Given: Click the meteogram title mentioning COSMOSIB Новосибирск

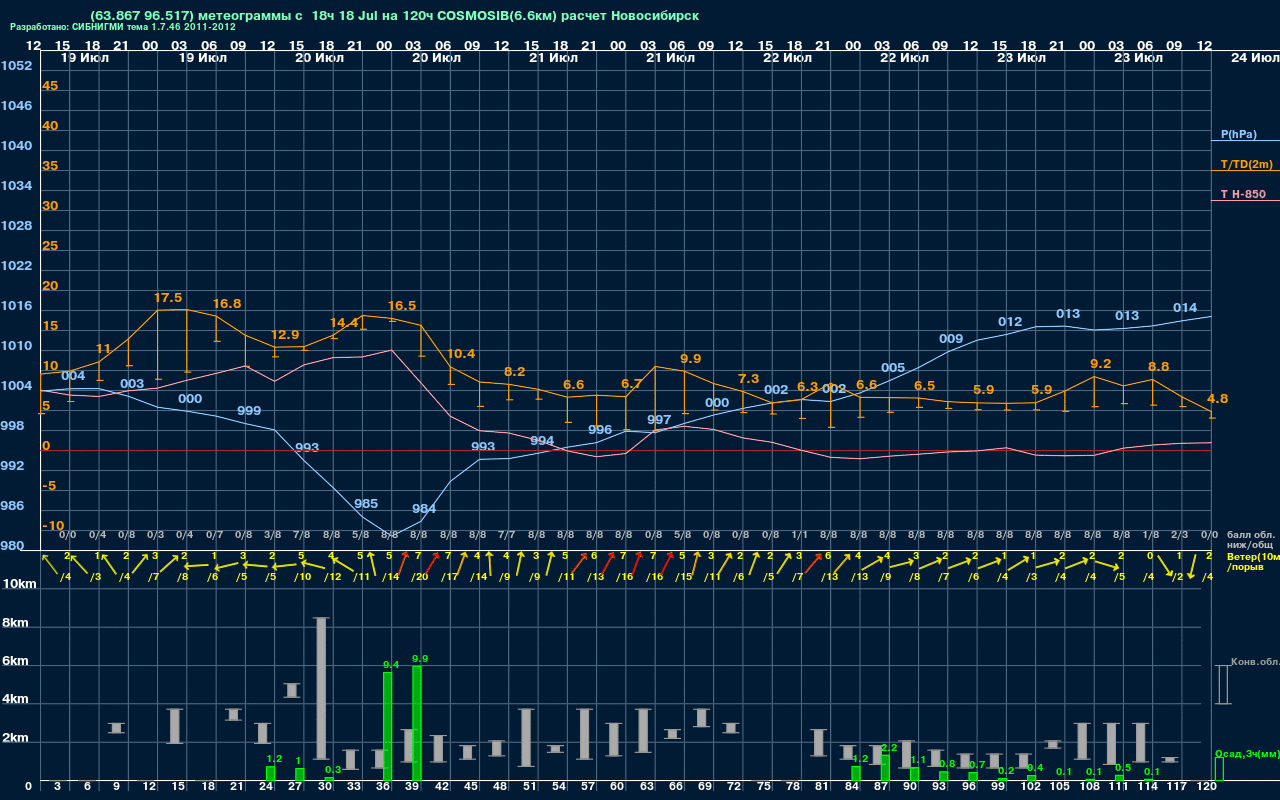Looking at the screenshot, I should click(x=394, y=16).
